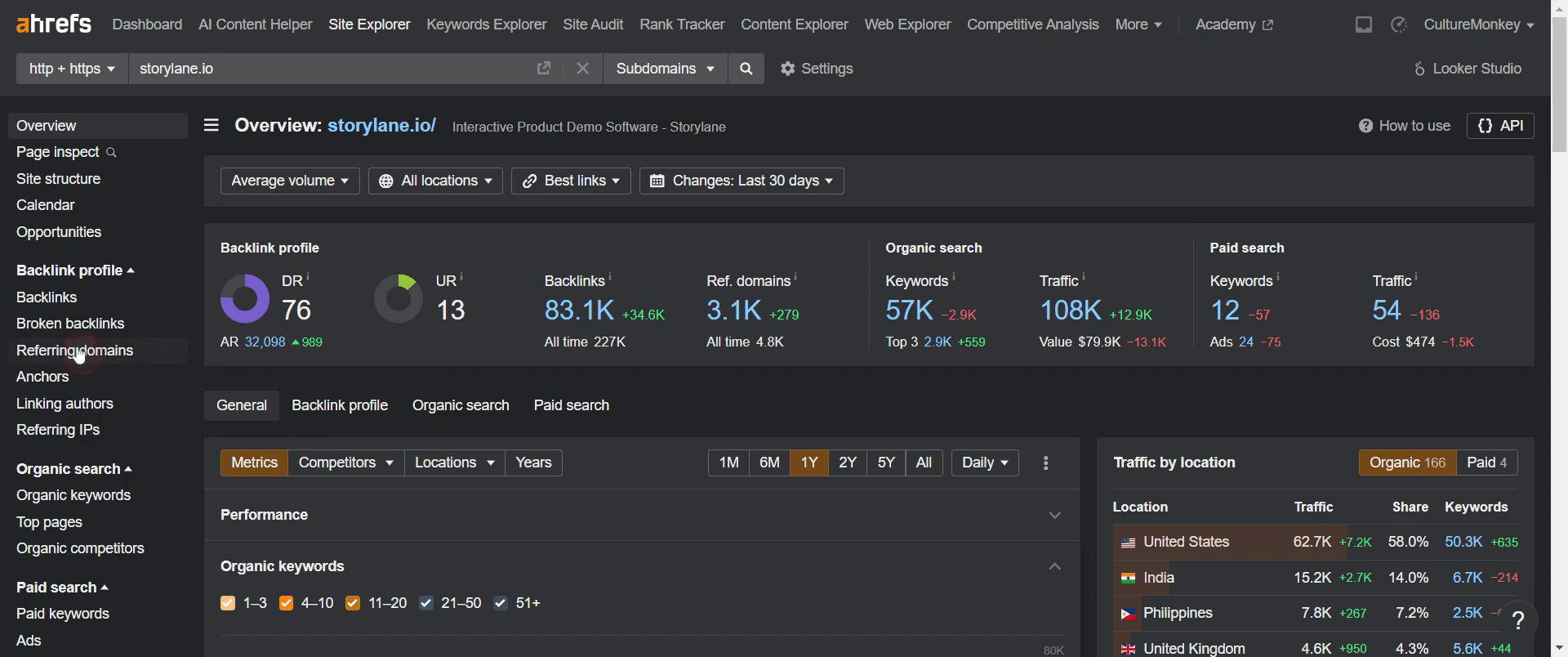Screen dimensions: 1568x657
Task: Switch to the Organic search tab
Action: pos(461,405)
